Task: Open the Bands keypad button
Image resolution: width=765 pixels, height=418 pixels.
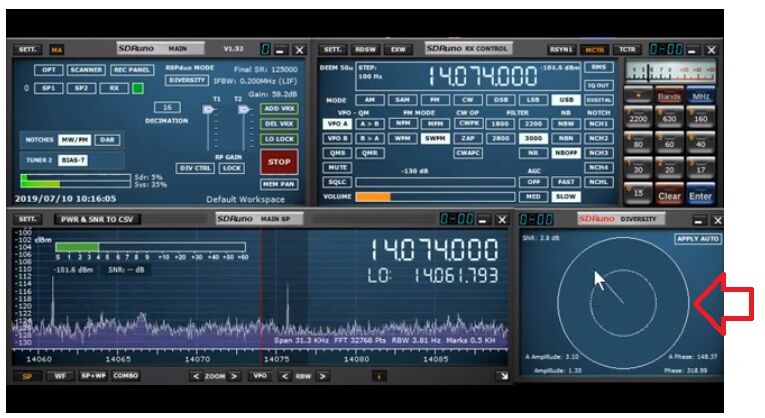Action: click(669, 95)
